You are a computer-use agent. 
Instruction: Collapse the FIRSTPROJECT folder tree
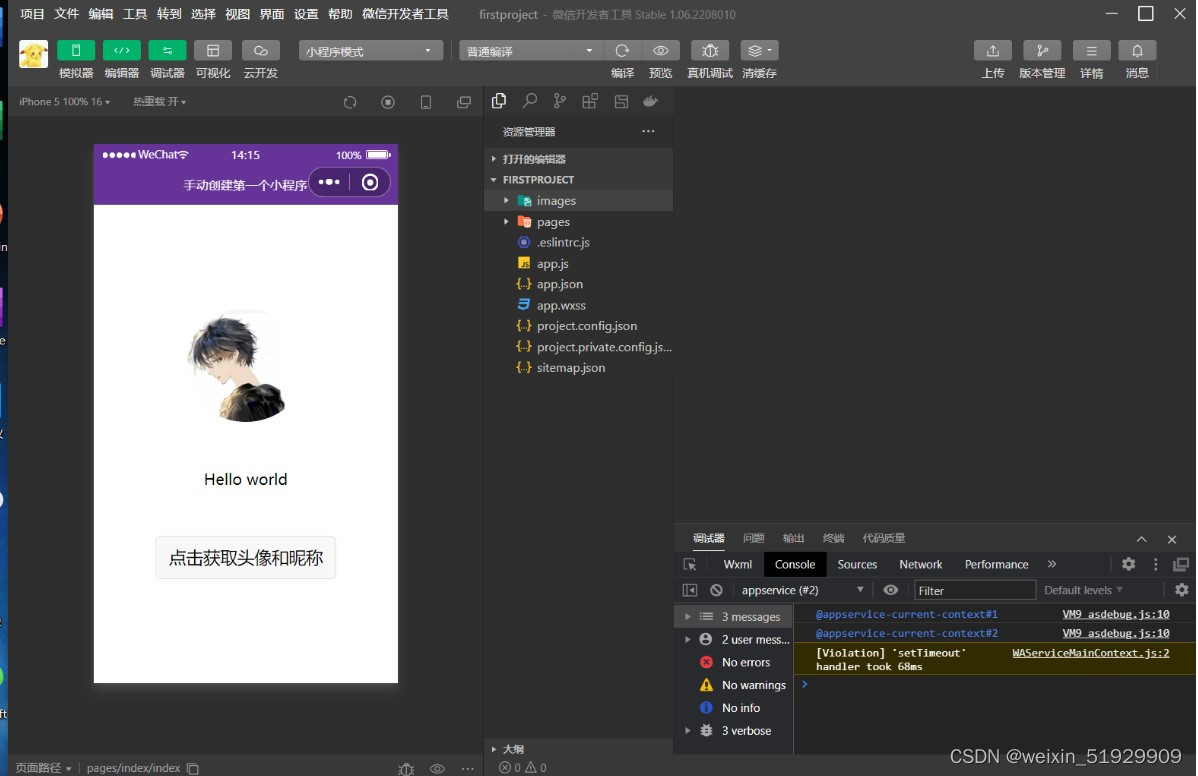coord(578,179)
